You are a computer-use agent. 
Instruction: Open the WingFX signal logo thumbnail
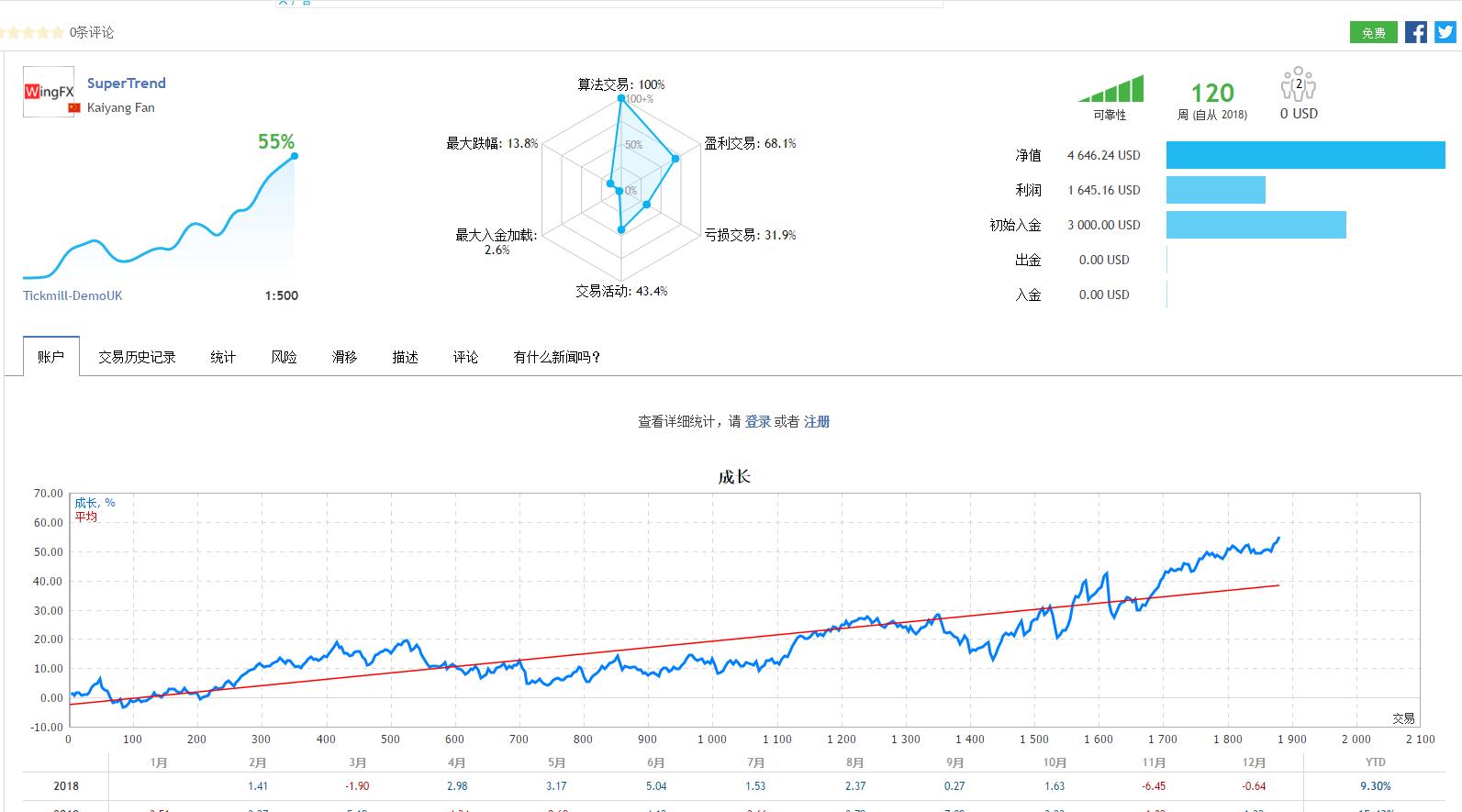(x=49, y=92)
